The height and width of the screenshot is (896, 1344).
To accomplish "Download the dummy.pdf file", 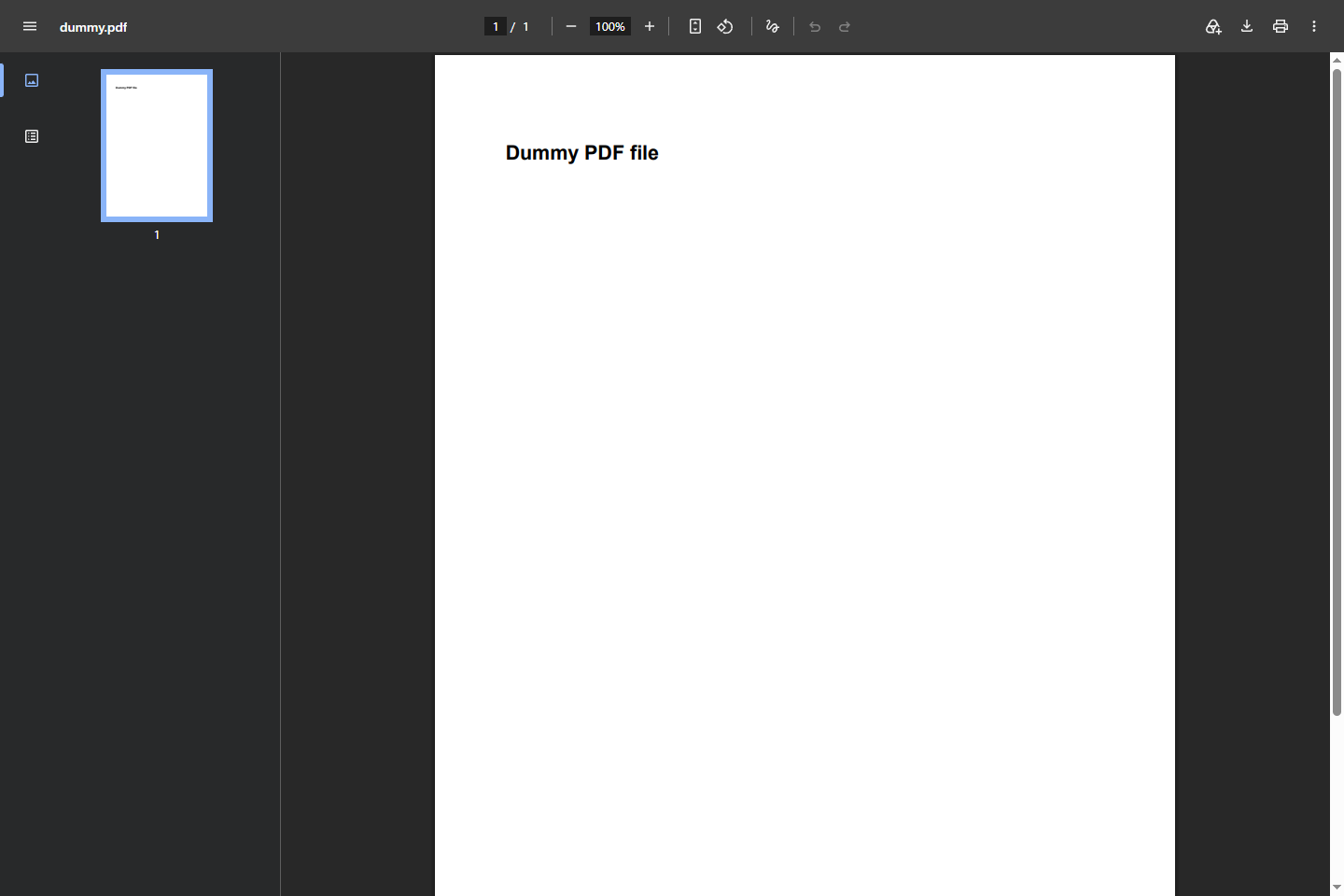I will coord(1247,26).
